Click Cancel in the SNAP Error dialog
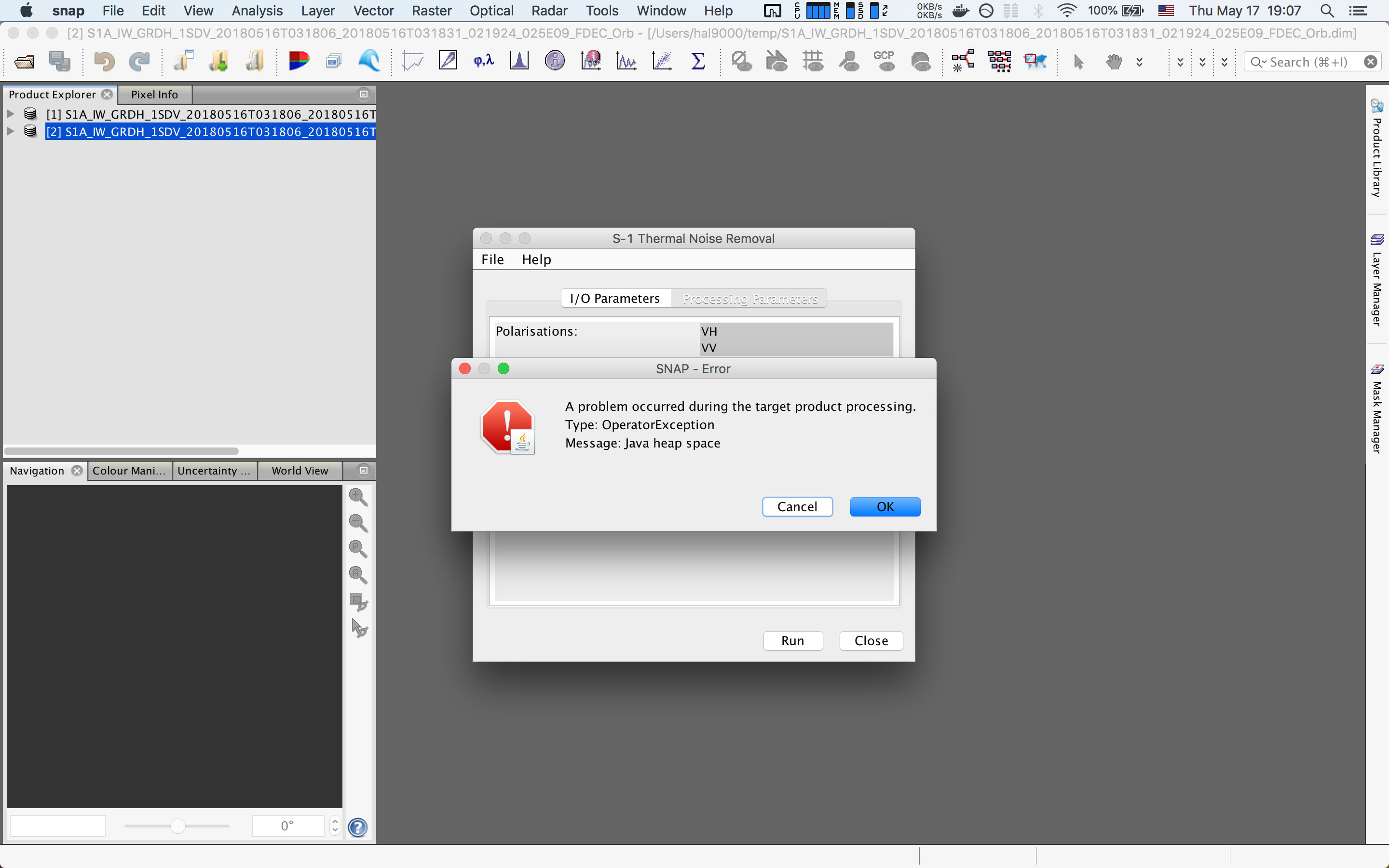The width and height of the screenshot is (1389, 868). pyautogui.click(x=797, y=507)
